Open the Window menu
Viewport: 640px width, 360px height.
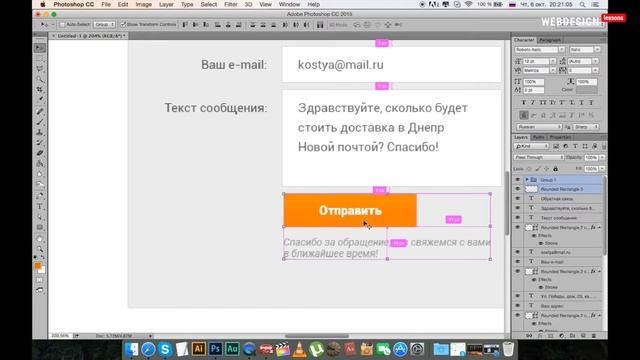tap(289, 4)
